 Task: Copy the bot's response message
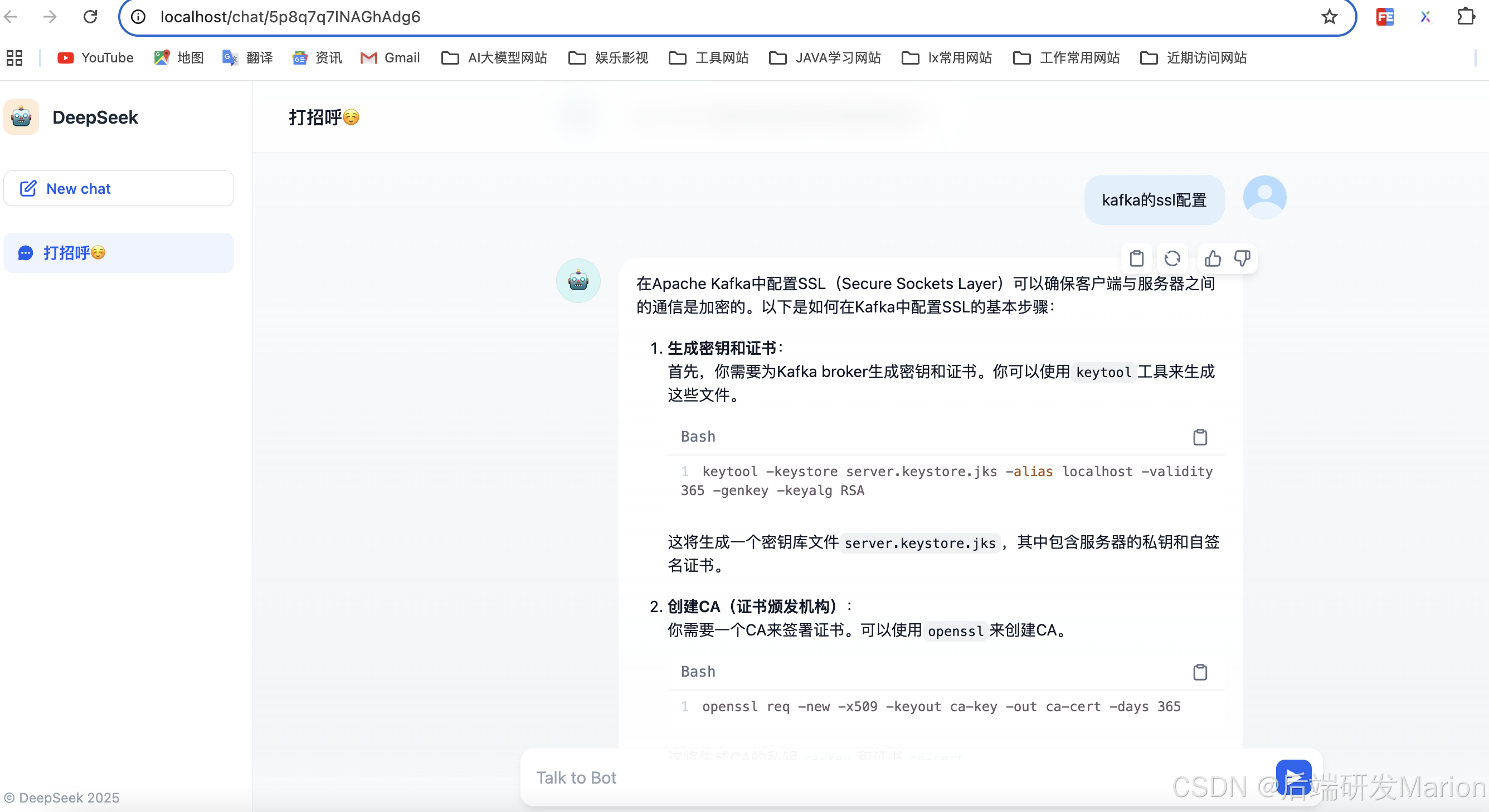click(1136, 258)
